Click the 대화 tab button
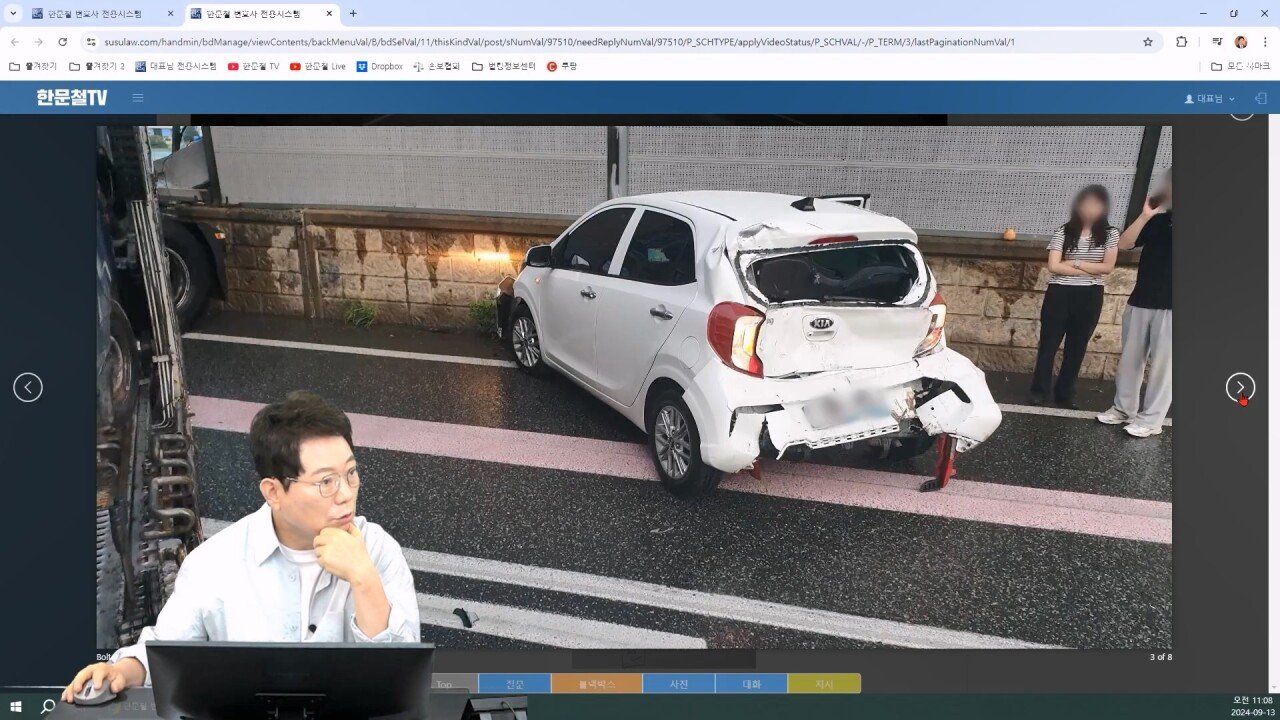The image size is (1280, 720). [x=751, y=684]
